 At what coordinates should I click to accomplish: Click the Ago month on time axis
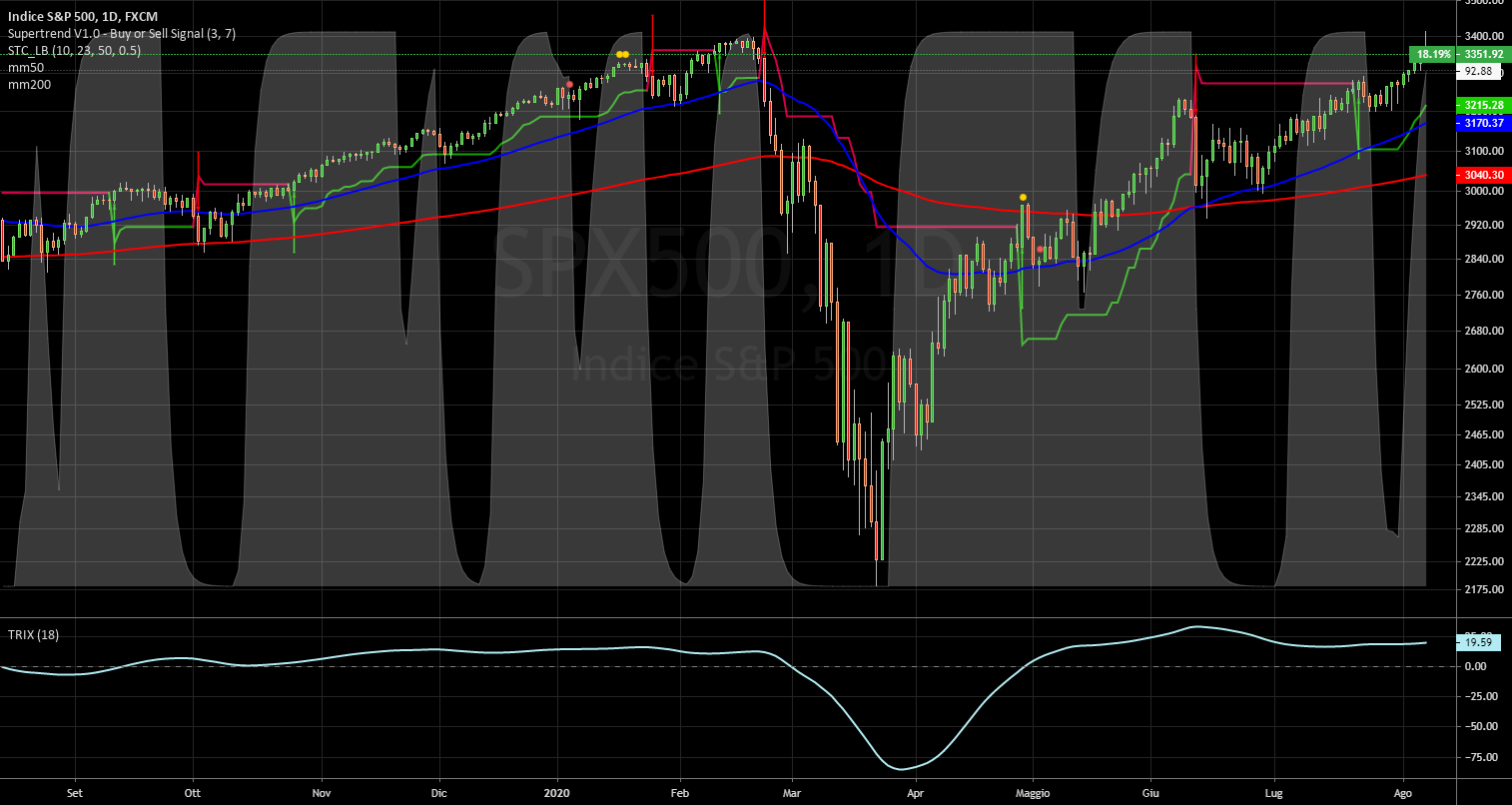point(1402,794)
